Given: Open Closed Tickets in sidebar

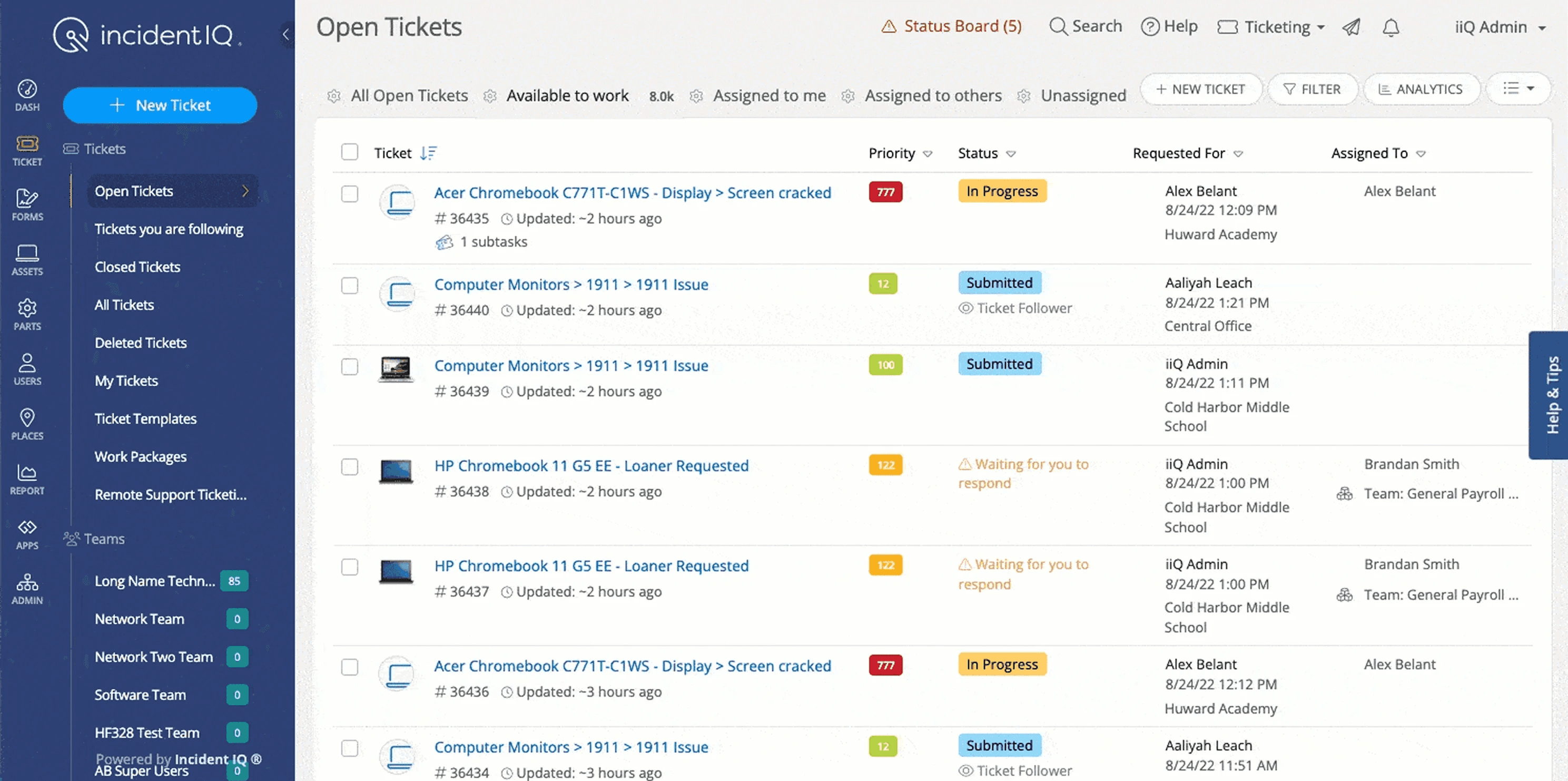Looking at the screenshot, I should pyautogui.click(x=137, y=267).
